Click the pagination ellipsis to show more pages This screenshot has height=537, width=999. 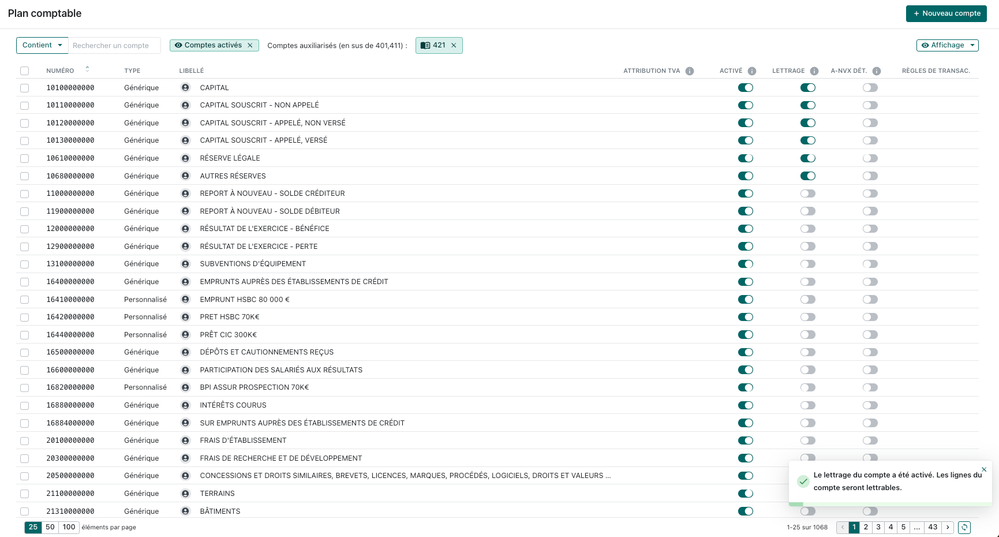tap(916, 527)
